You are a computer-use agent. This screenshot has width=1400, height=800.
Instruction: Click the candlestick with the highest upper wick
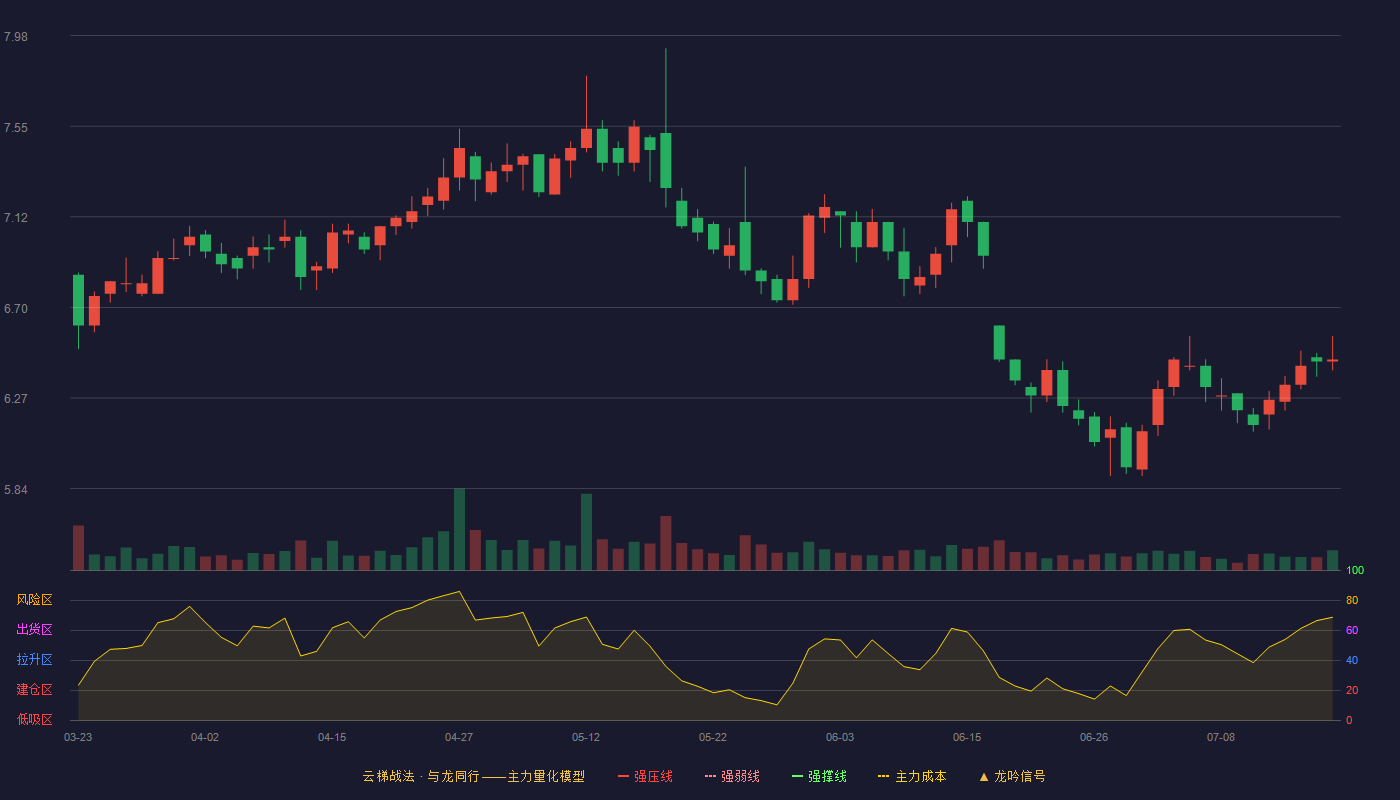665,160
